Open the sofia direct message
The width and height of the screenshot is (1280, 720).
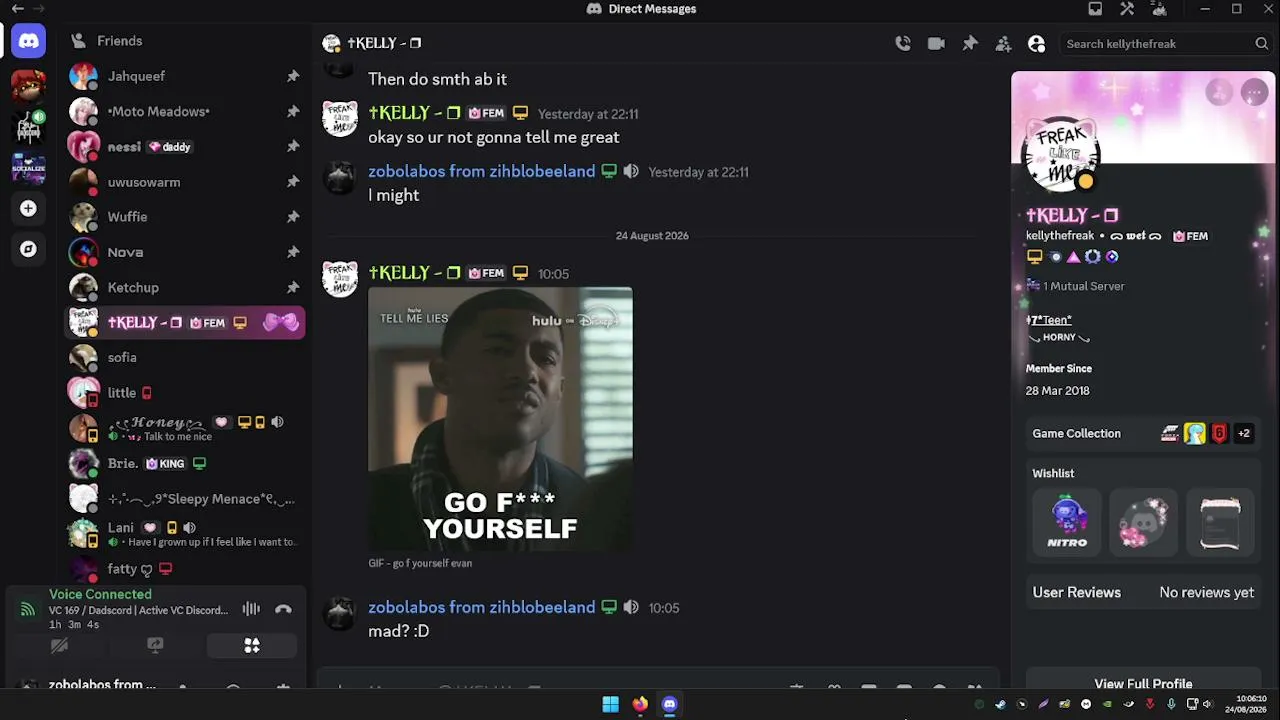185,357
